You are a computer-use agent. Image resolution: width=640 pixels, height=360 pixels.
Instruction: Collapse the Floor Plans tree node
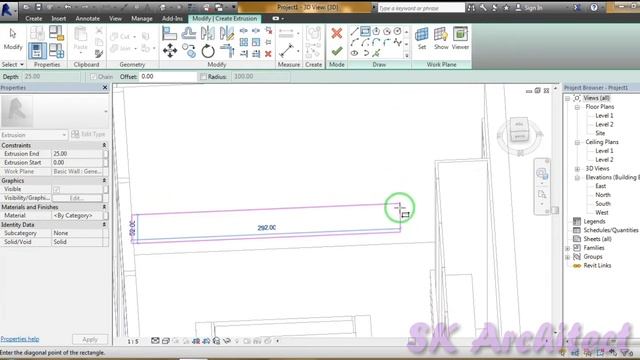coord(577,107)
